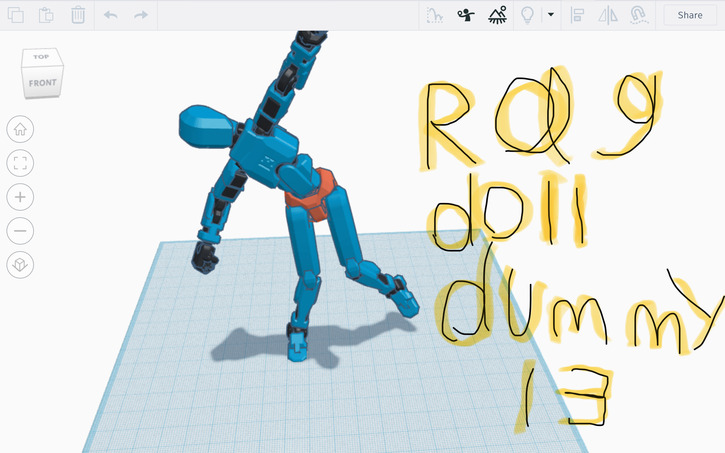Click the TOP face of view cube
Viewport: 725px width, 453px height.
pos(41,57)
